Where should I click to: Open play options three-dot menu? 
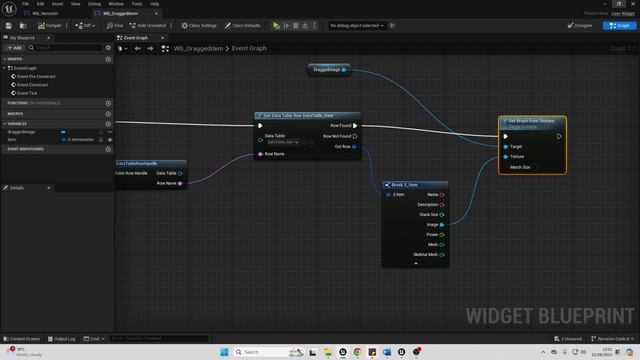tap(314, 26)
